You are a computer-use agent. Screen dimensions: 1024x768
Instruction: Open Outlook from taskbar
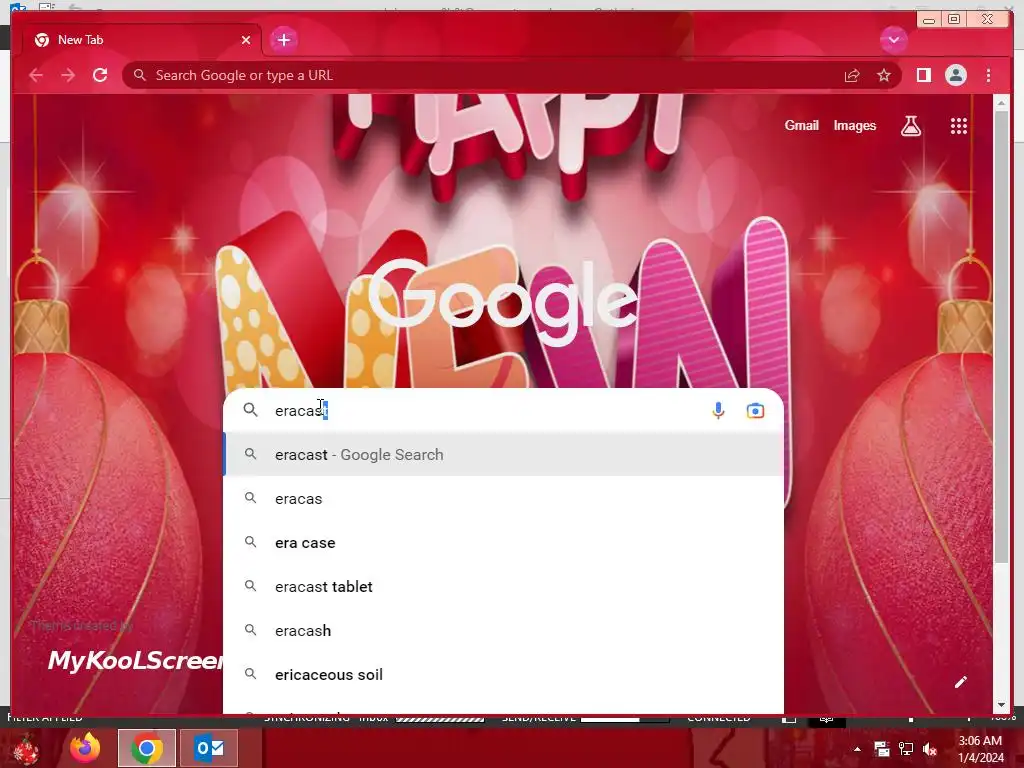pos(209,748)
